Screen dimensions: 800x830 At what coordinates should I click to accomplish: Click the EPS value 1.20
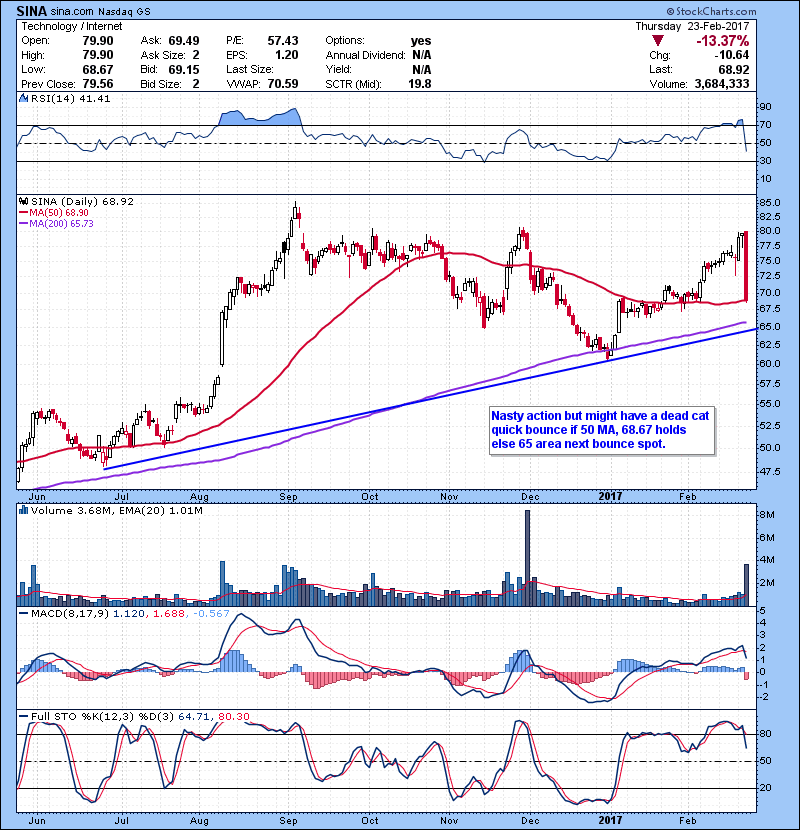tap(286, 55)
